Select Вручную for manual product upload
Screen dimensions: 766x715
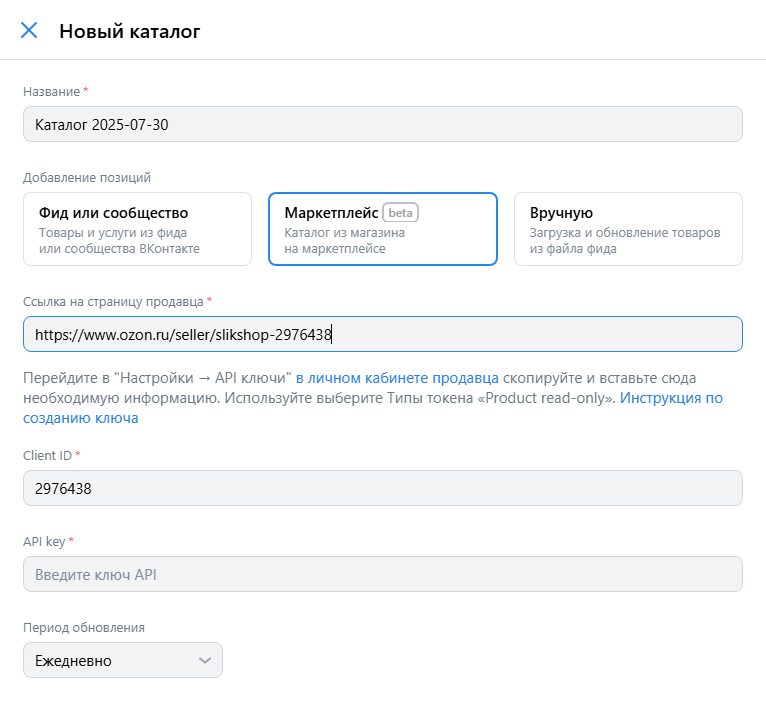coord(628,229)
